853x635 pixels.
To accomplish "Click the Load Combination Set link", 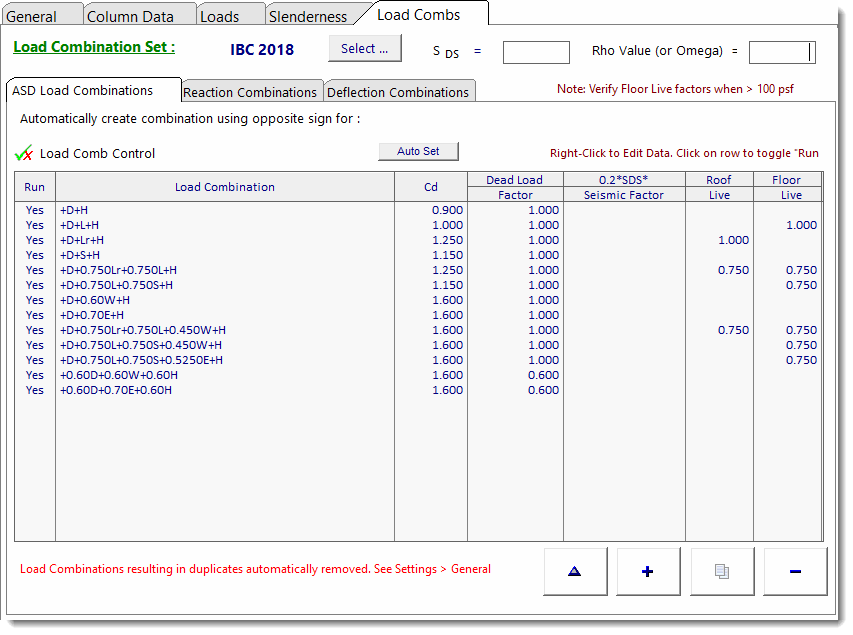I will tap(94, 47).
